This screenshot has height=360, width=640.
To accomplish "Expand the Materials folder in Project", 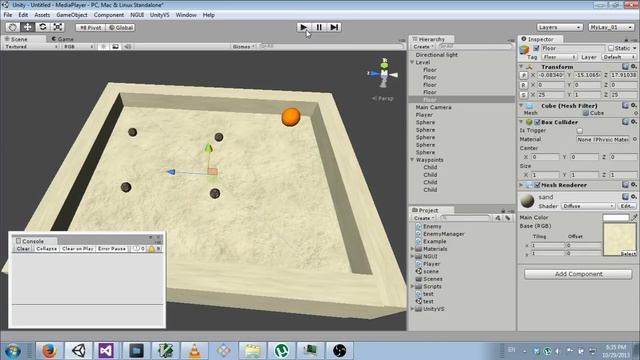I will coord(412,249).
